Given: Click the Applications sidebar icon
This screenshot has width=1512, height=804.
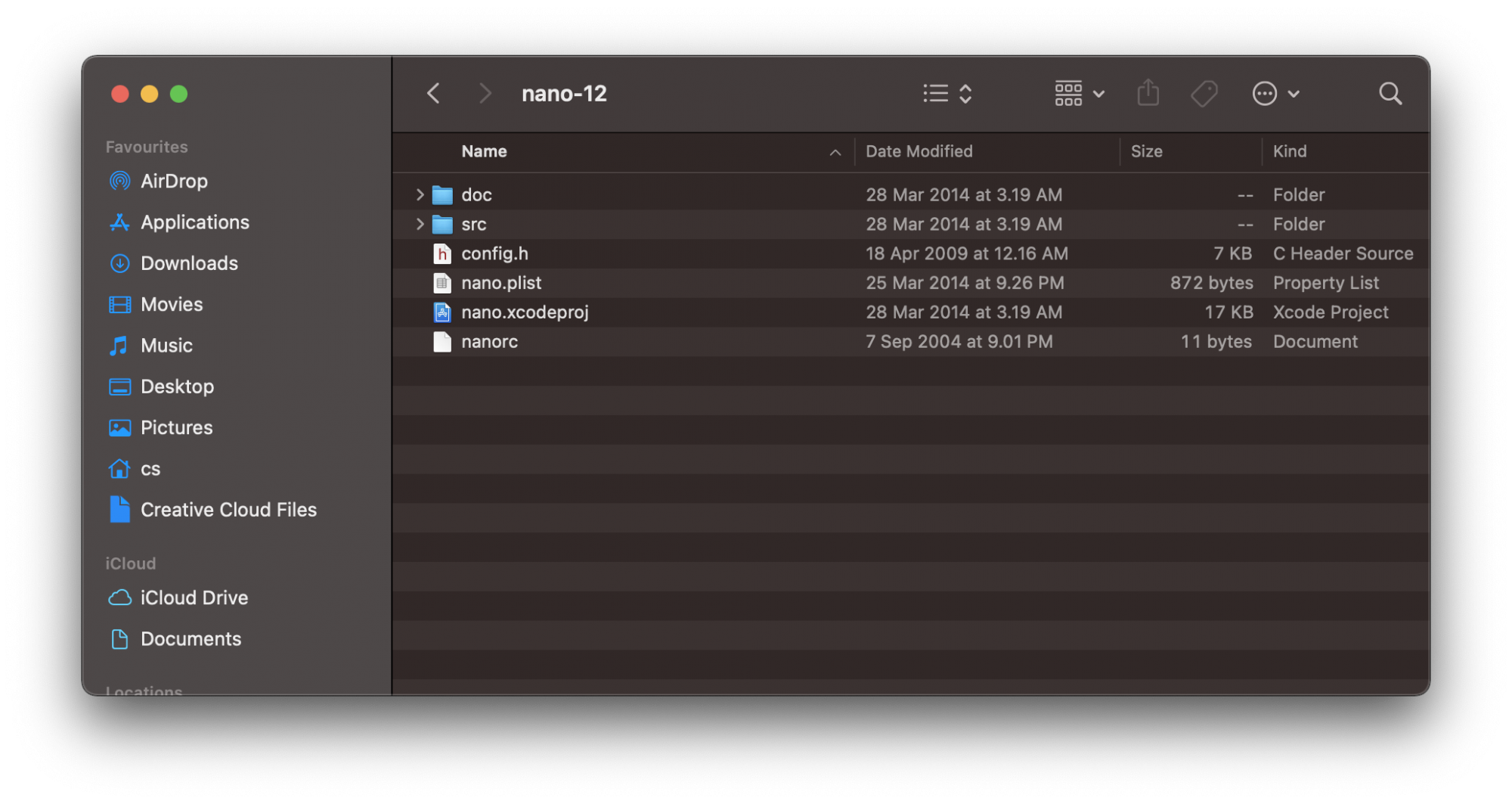Looking at the screenshot, I should [x=119, y=222].
